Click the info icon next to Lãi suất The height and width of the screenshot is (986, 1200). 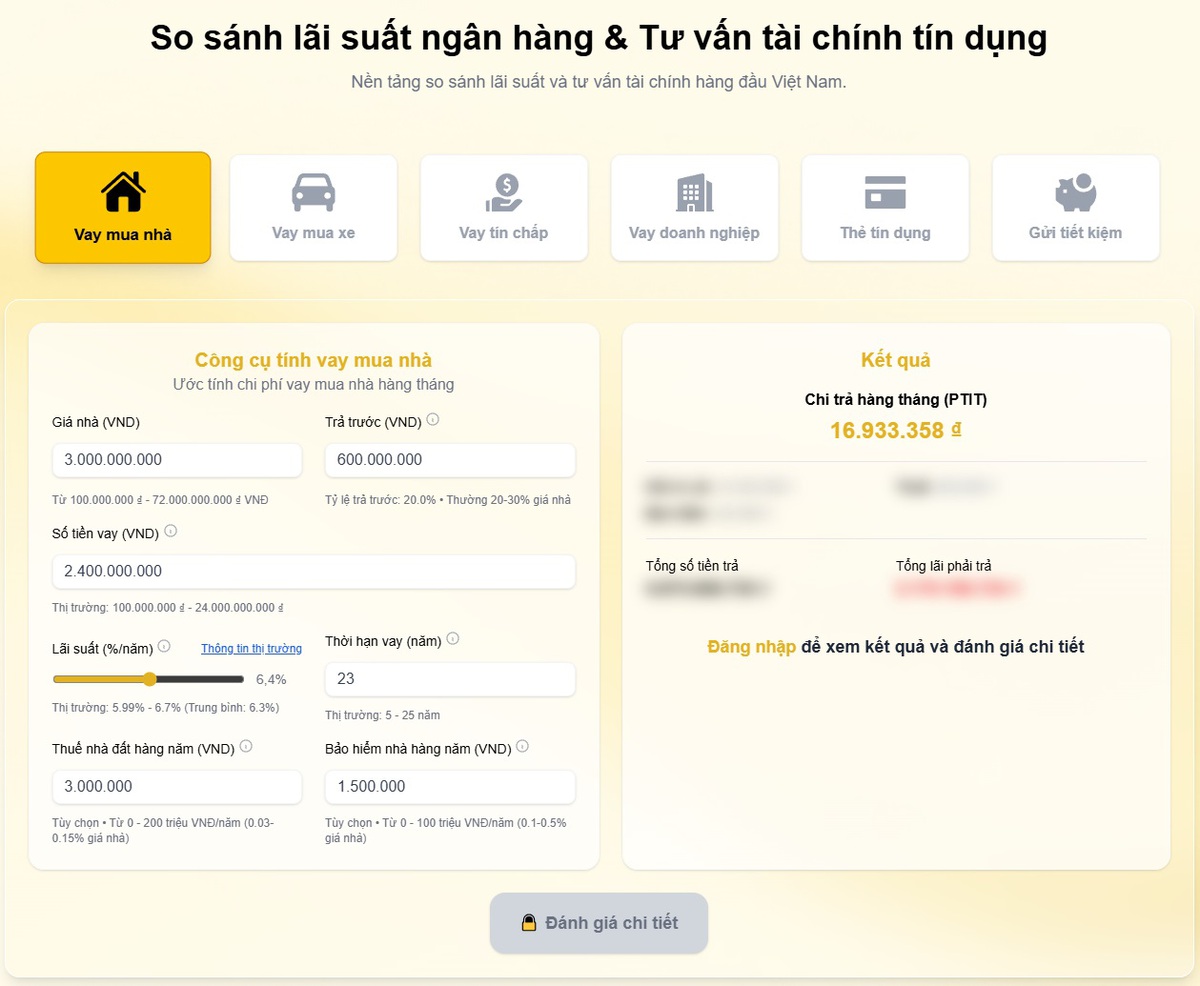[x=164, y=646]
